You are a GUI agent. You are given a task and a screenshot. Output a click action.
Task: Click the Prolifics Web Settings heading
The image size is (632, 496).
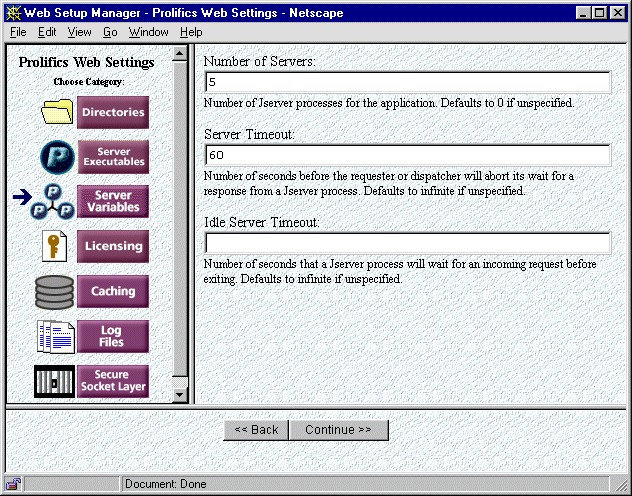(87, 62)
